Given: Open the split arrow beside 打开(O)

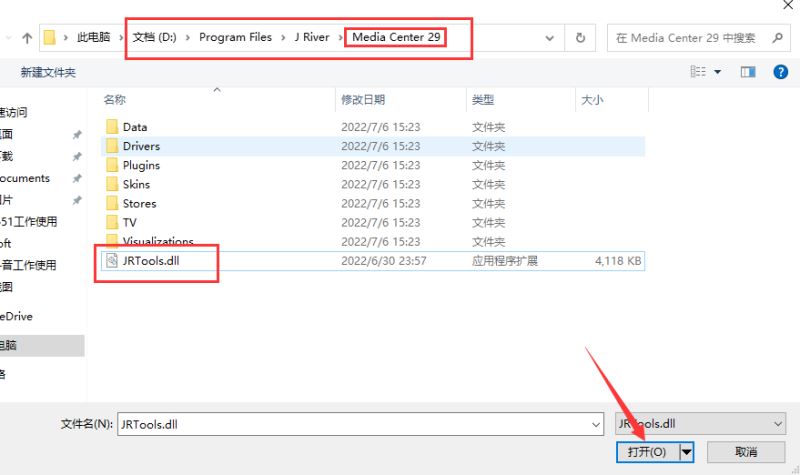Looking at the screenshot, I should pyautogui.click(x=687, y=452).
